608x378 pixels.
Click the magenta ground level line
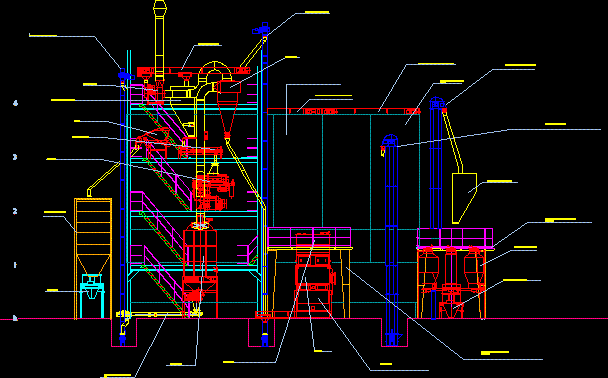point(304,319)
